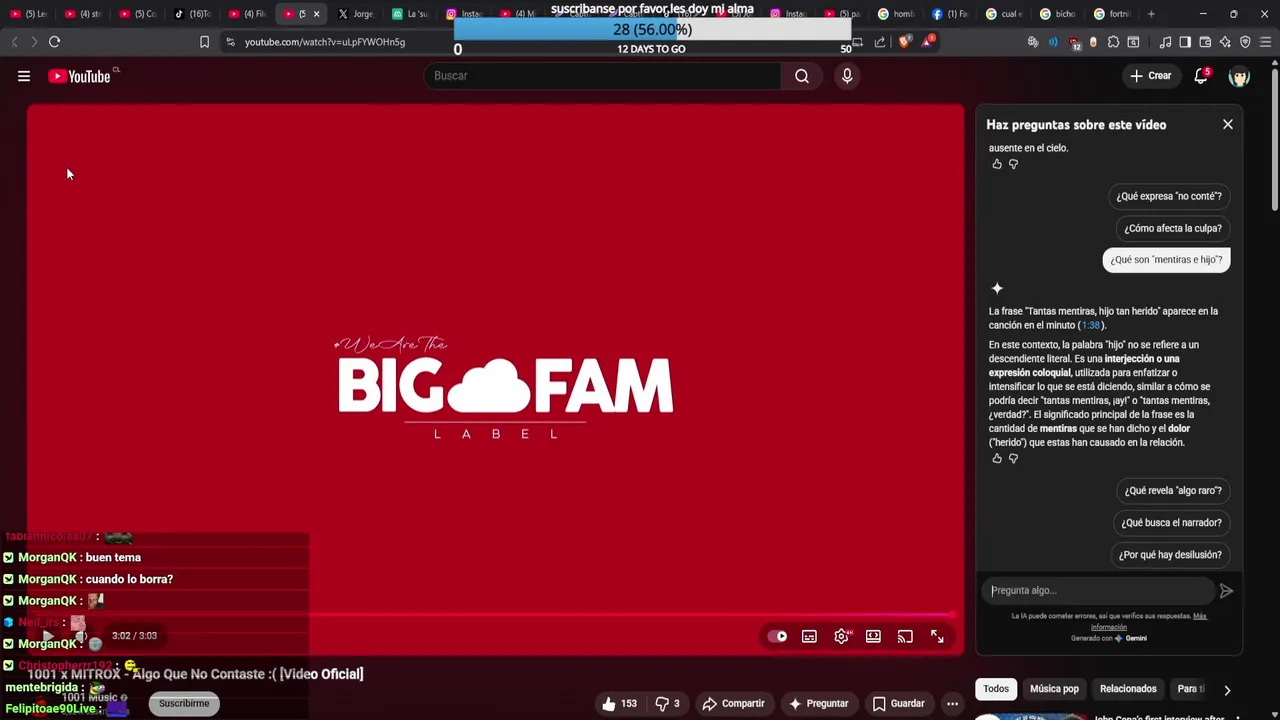Dislike the first AI answer
This screenshot has height=720, width=1280.
click(x=1013, y=164)
